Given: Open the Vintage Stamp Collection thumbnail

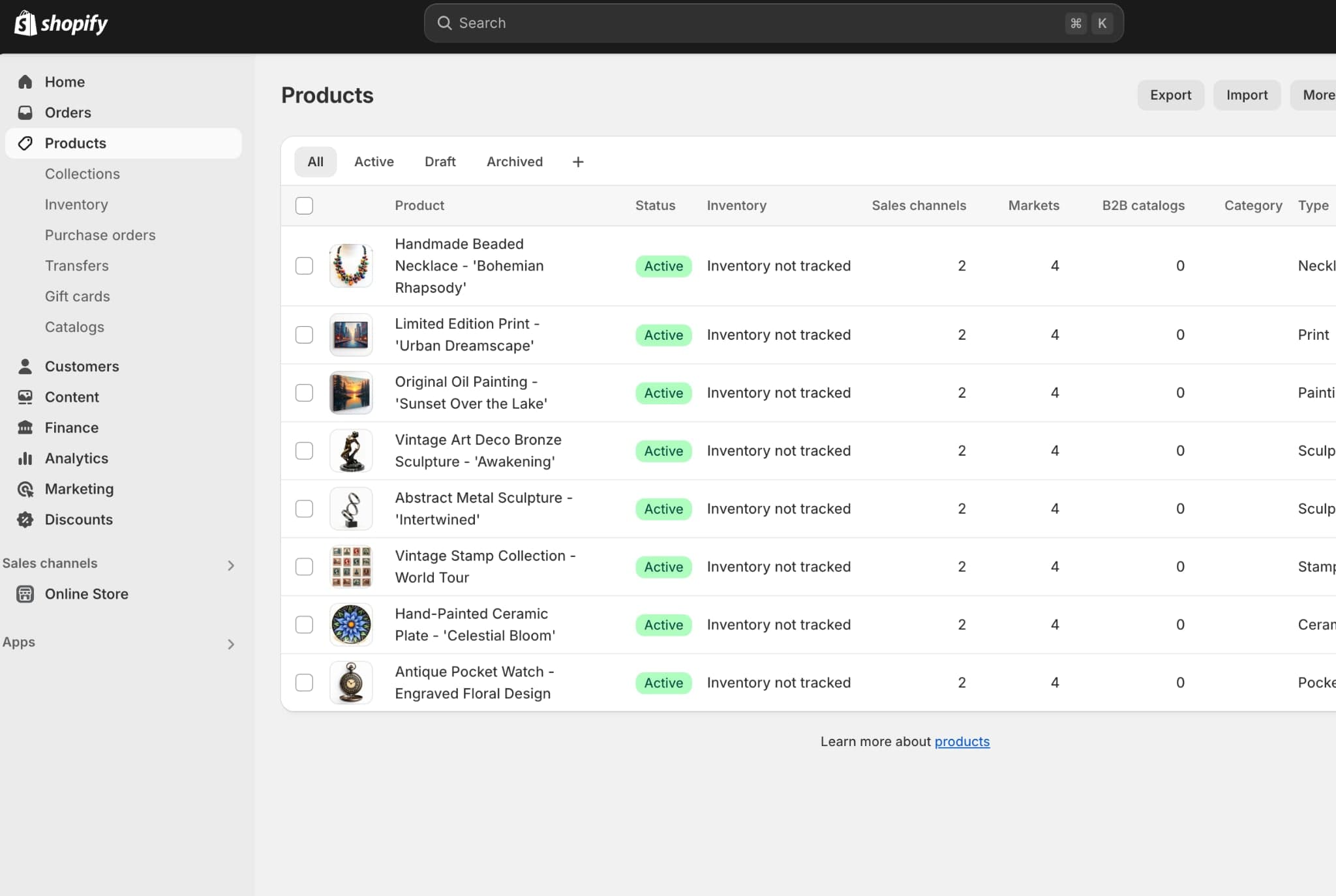Looking at the screenshot, I should [x=350, y=566].
